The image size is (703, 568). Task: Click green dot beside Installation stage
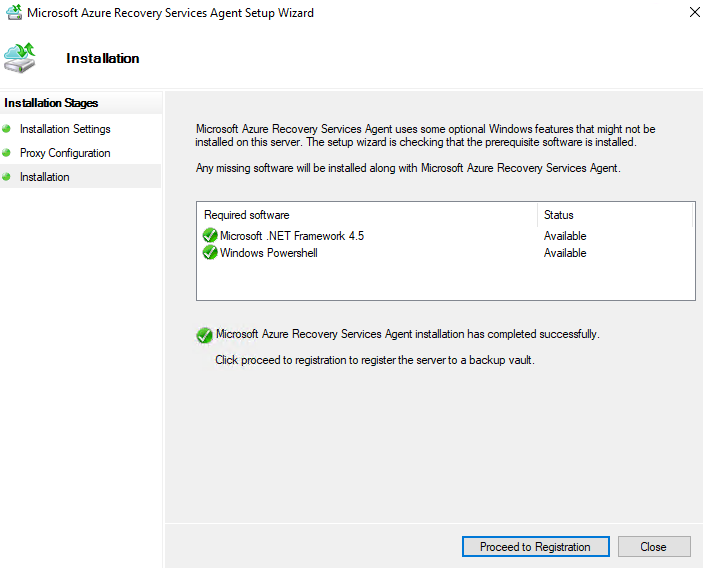(6, 177)
